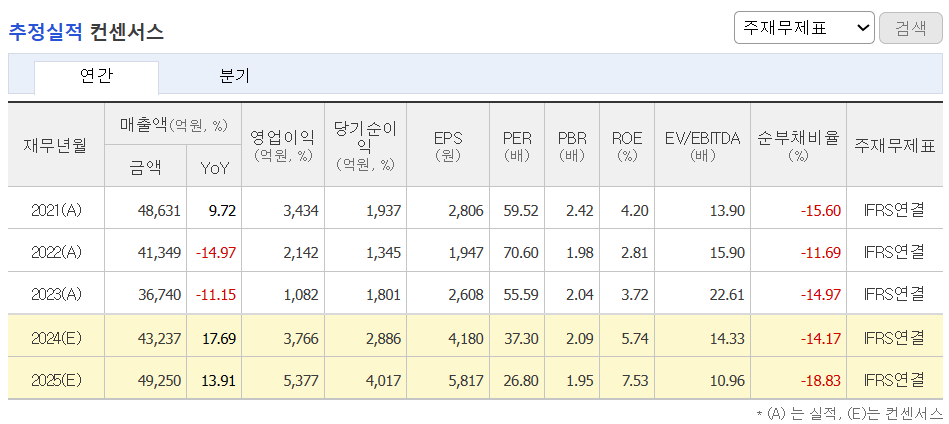Click revenue value 48,631
Image resolution: width=949 pixels, height=424 pixels.
pyautogui.click(x=160, y=210)
